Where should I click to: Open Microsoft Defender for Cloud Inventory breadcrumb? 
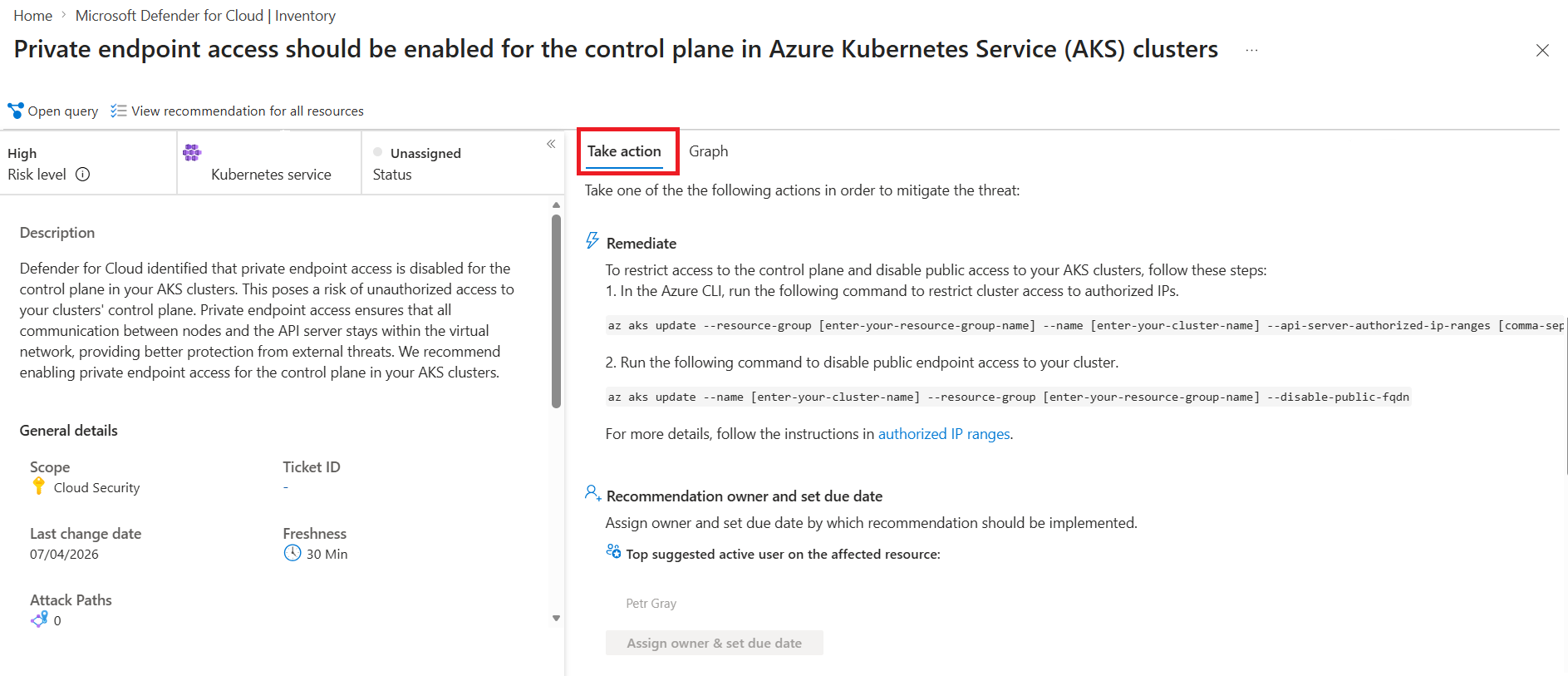(x=205, y=16)
